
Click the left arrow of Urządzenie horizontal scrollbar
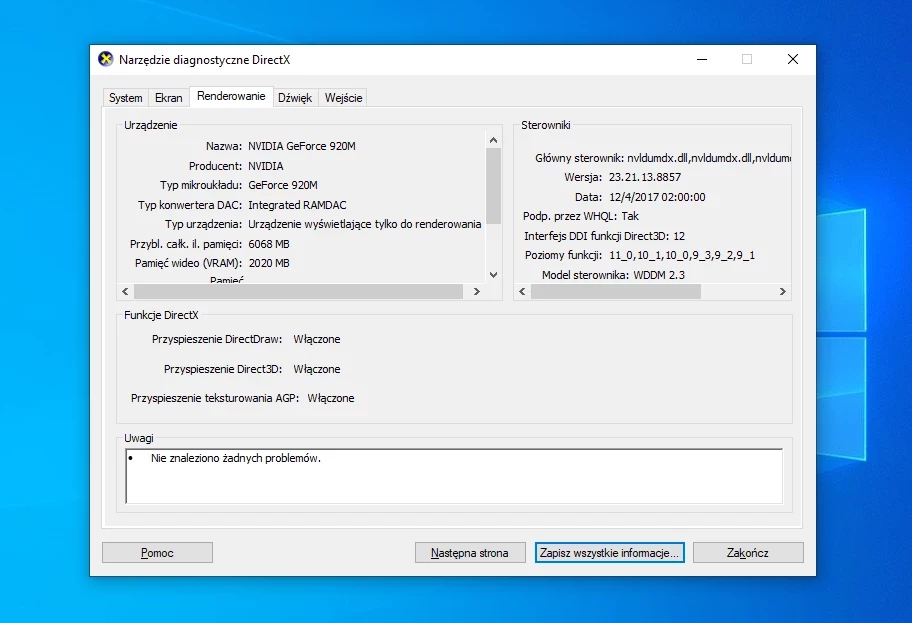[x=125, y=292]
